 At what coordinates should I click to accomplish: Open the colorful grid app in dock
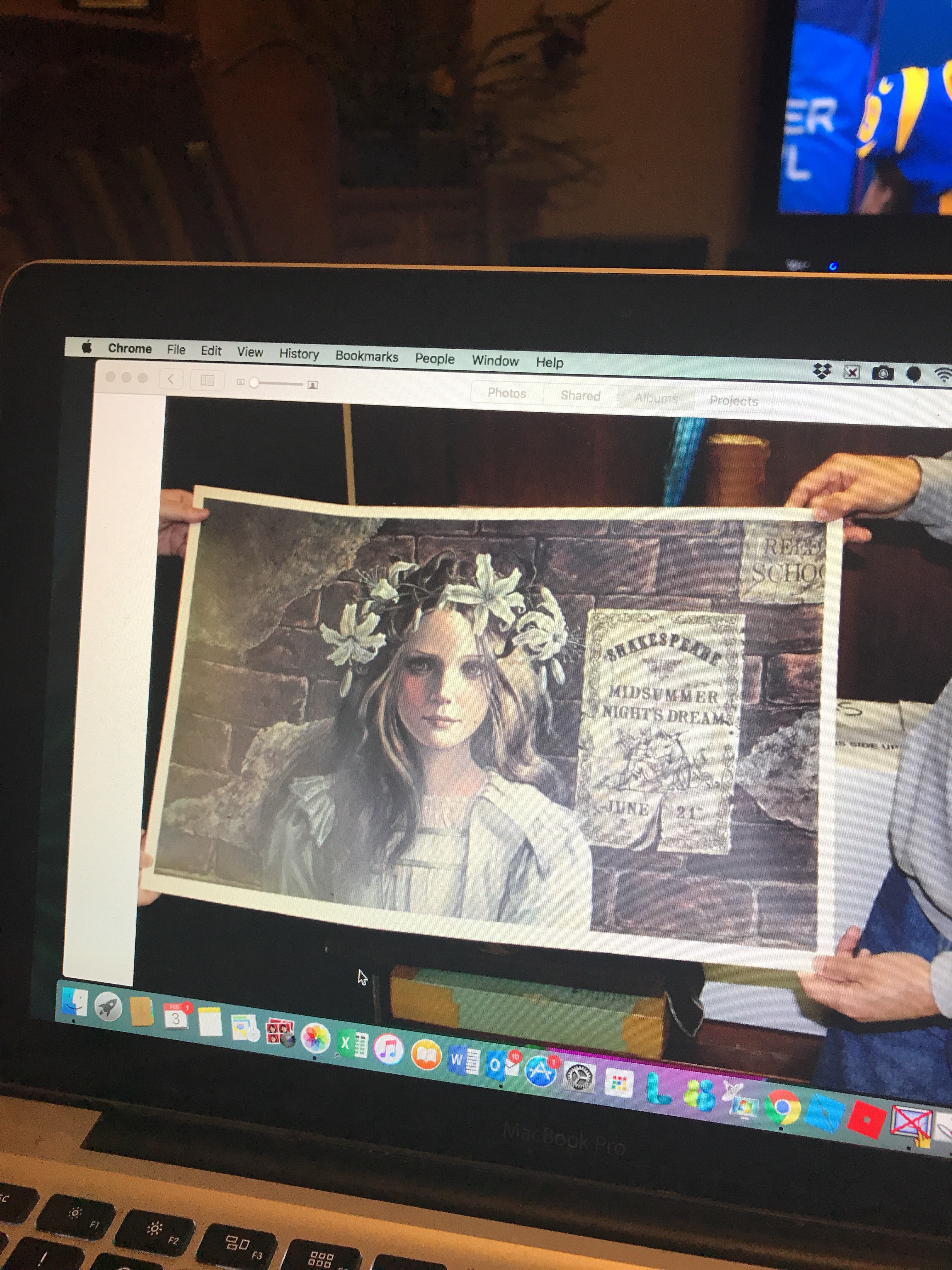tap(619, 1084)
